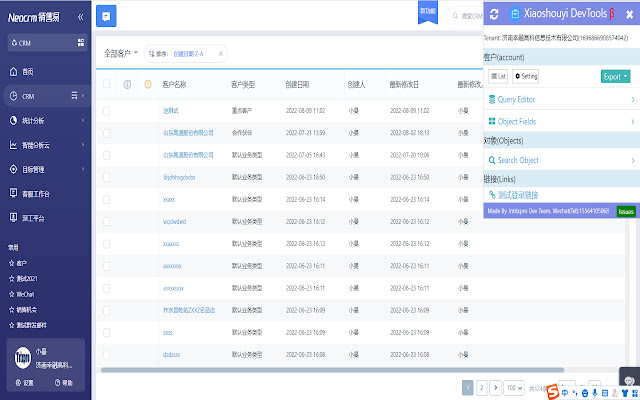The width and height of the screenshot is (640, 400).
Task: Click the user avatar in sidebar footer
Action: [23, 358]
